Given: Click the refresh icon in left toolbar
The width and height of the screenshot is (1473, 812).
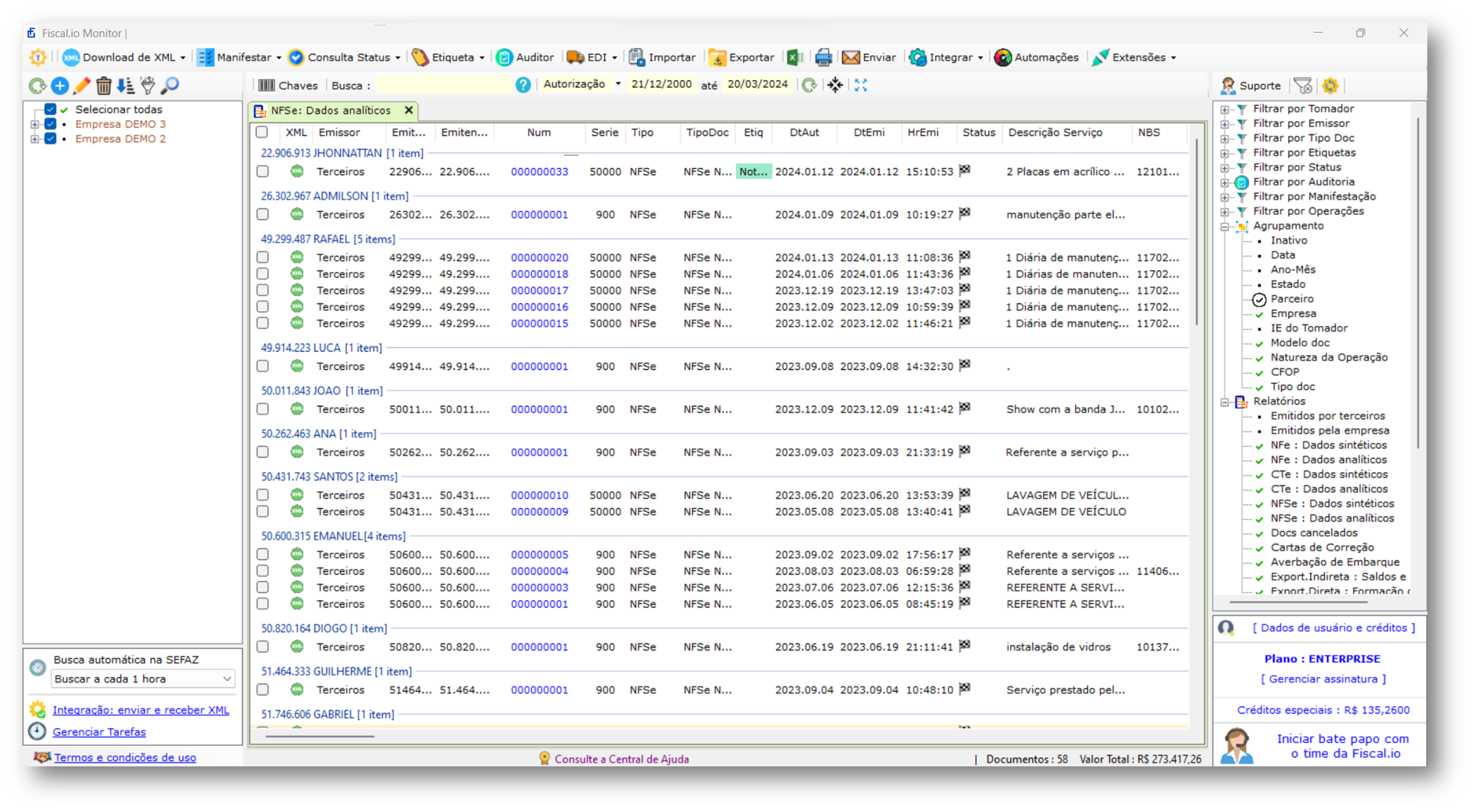Looking at the screenshot, I should click(x=37, y=86).
